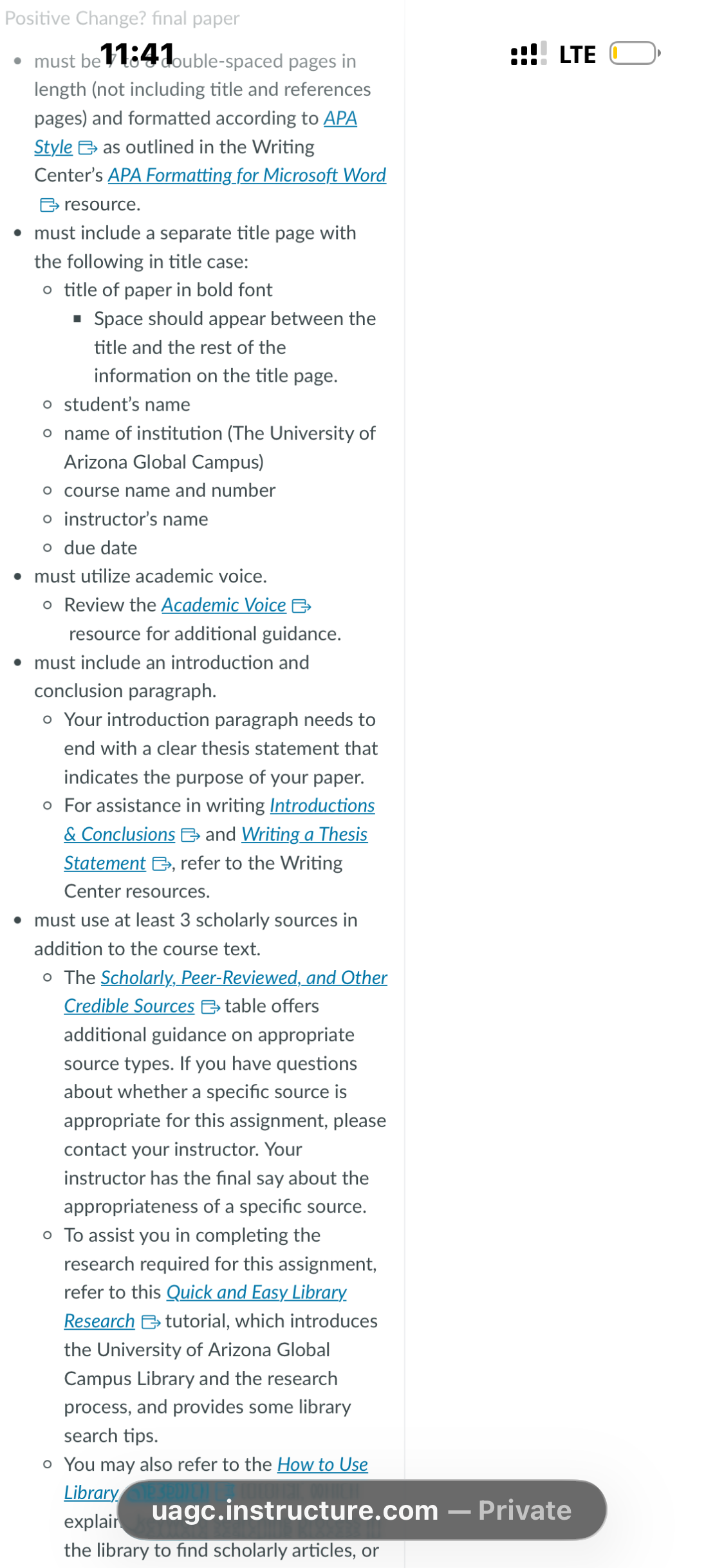Click external icon after '& Conclusions'
724x1568 pixels.
point(190,835)
